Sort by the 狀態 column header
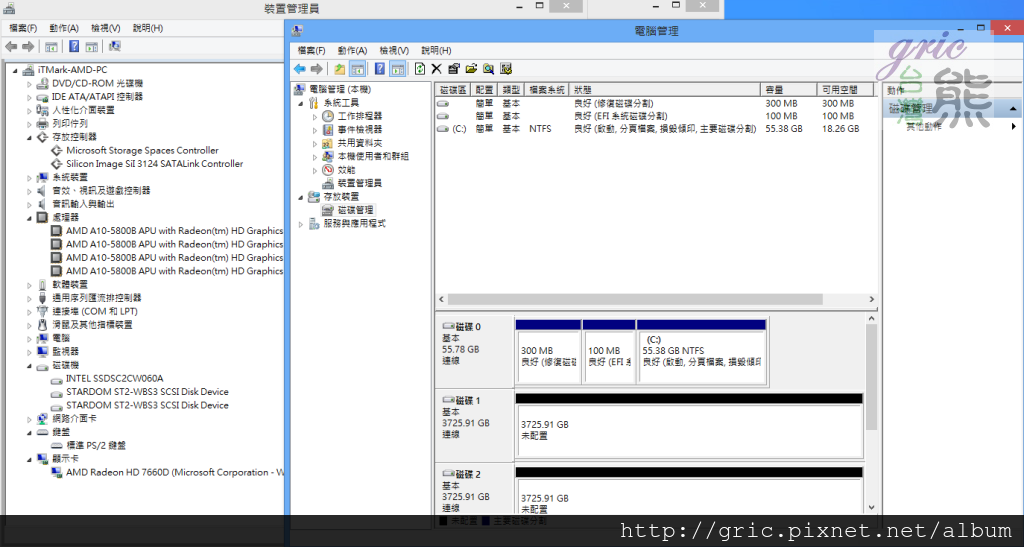The image size is (1024, 547). (x=665, y=90)
